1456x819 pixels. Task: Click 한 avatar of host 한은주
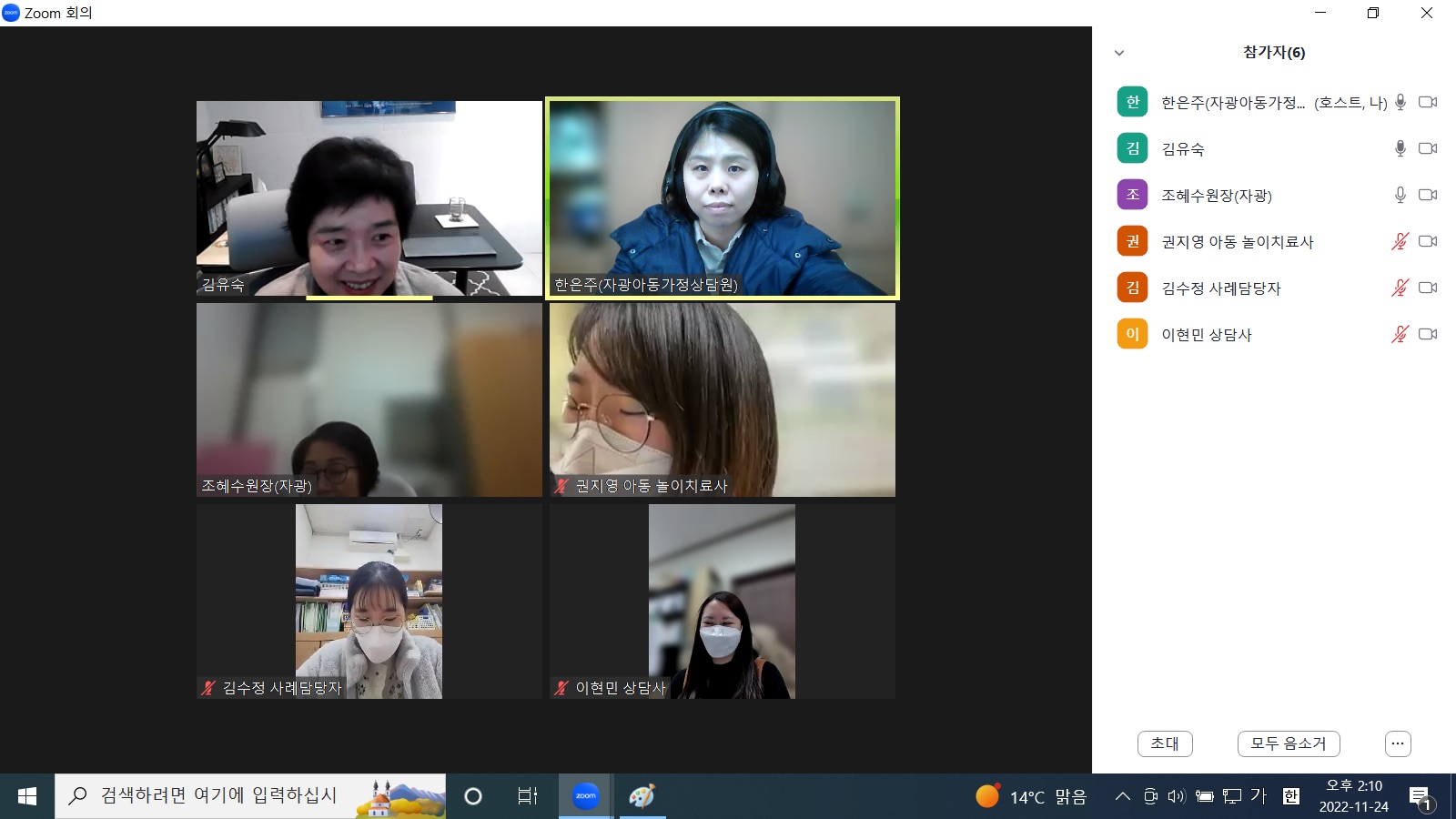pyautogui.click(x=1132, y=102)
